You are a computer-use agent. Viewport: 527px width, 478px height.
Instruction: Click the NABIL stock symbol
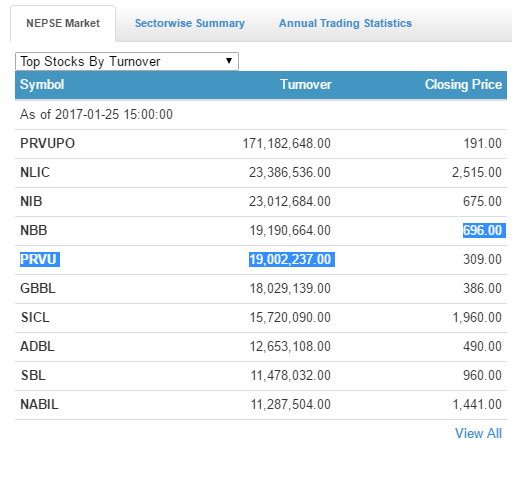pyautogui.click(x=39, y=404)
